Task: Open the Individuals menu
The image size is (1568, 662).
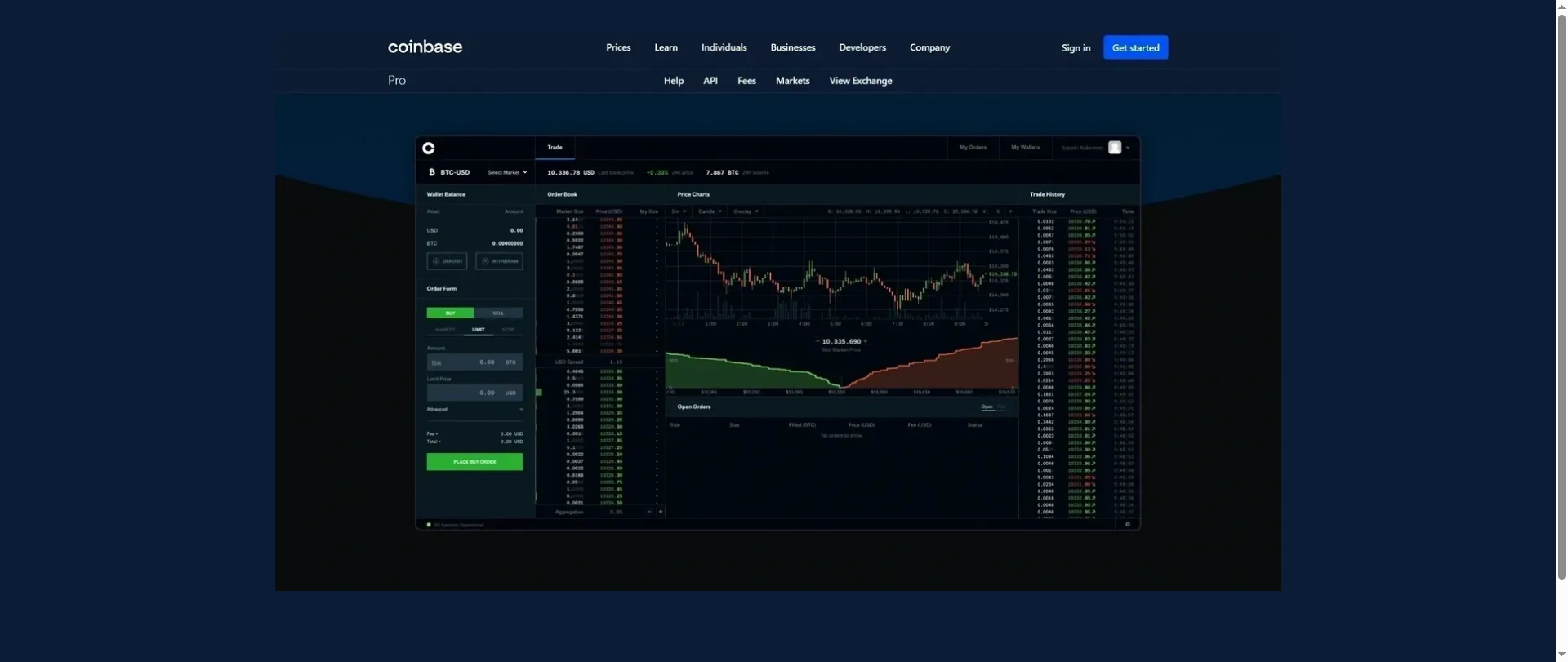Action: click(724, 47)
